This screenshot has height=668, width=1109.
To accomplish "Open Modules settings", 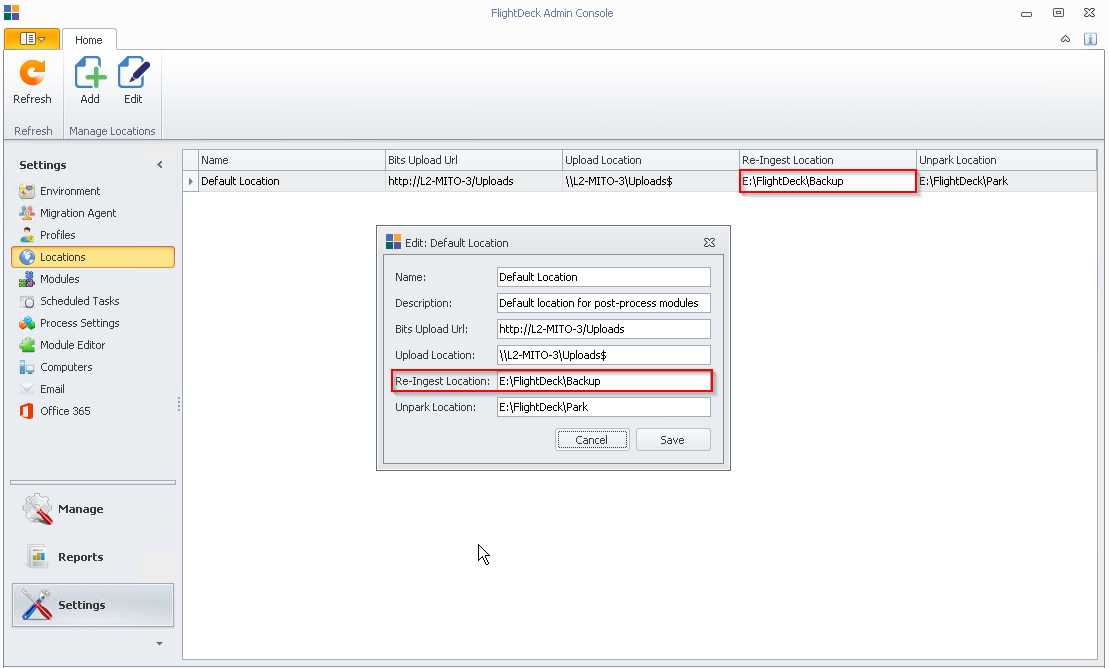I will (59, 279).
